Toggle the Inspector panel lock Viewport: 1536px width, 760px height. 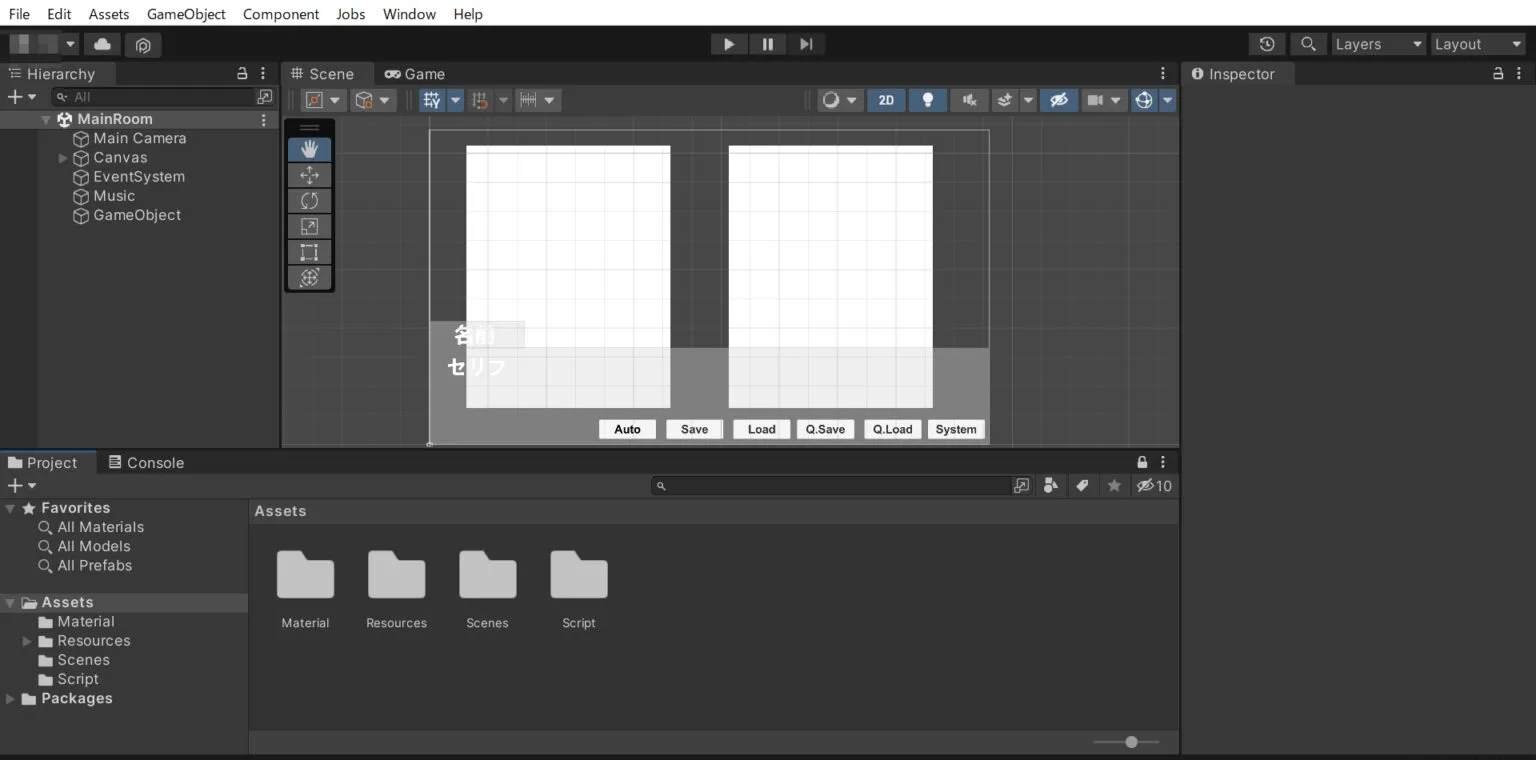point(1498,74)
